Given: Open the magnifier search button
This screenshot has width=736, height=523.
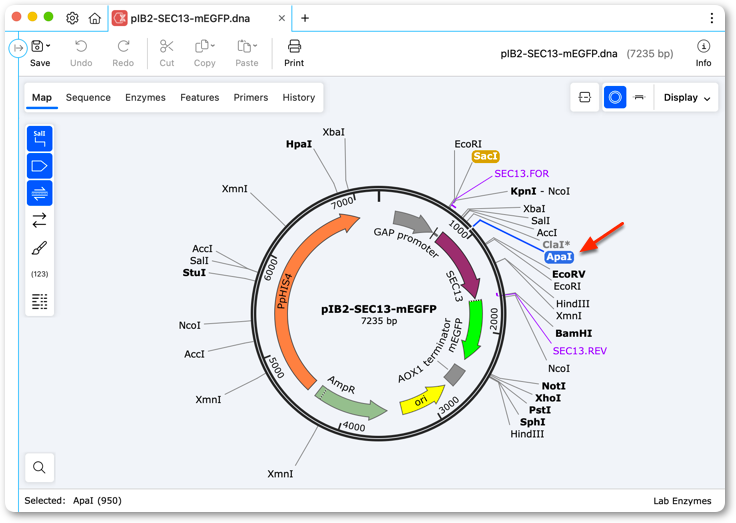Looking at the screenshot, I should pyautogui.click(x=39, y=468).
